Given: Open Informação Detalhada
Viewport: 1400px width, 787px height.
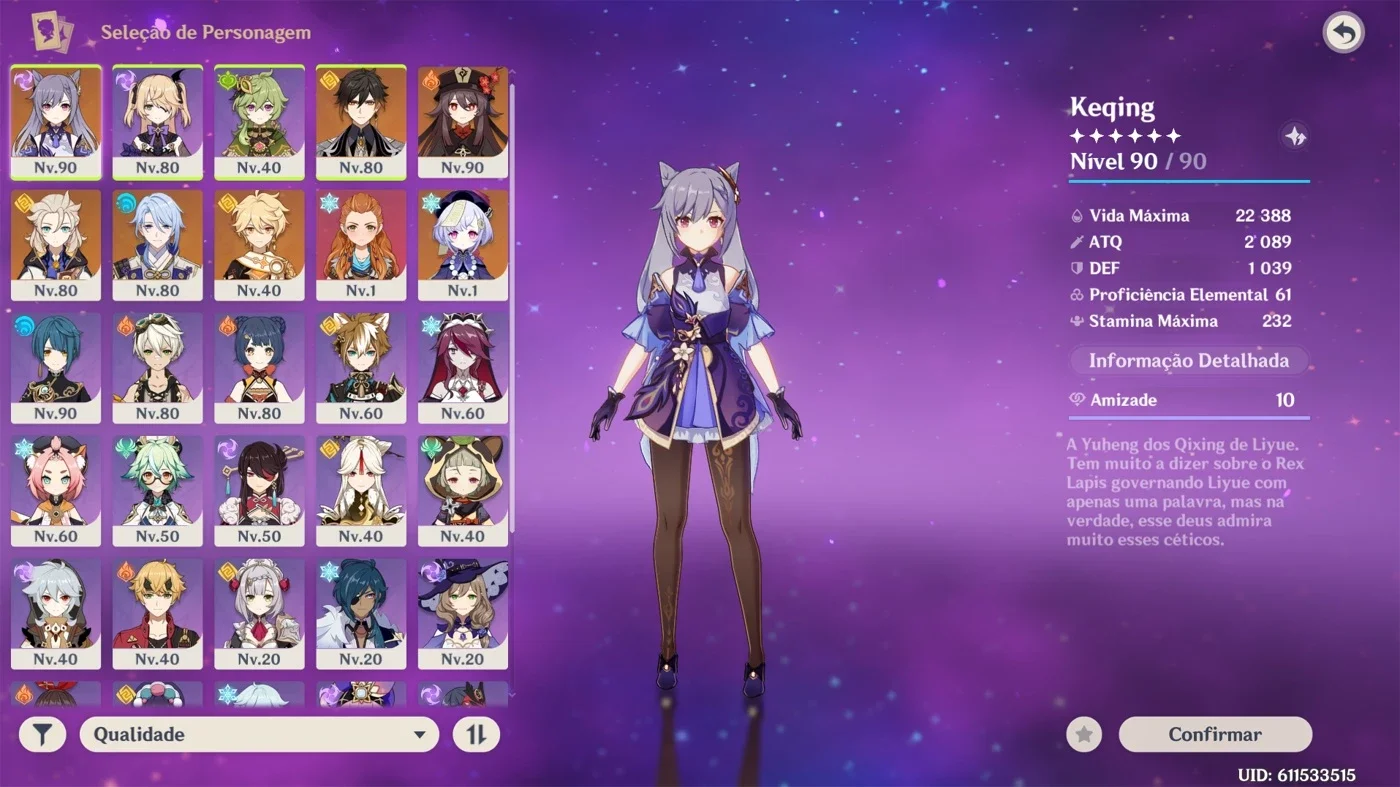Looking at the screenshot, I should click(x=1189, y=361).
